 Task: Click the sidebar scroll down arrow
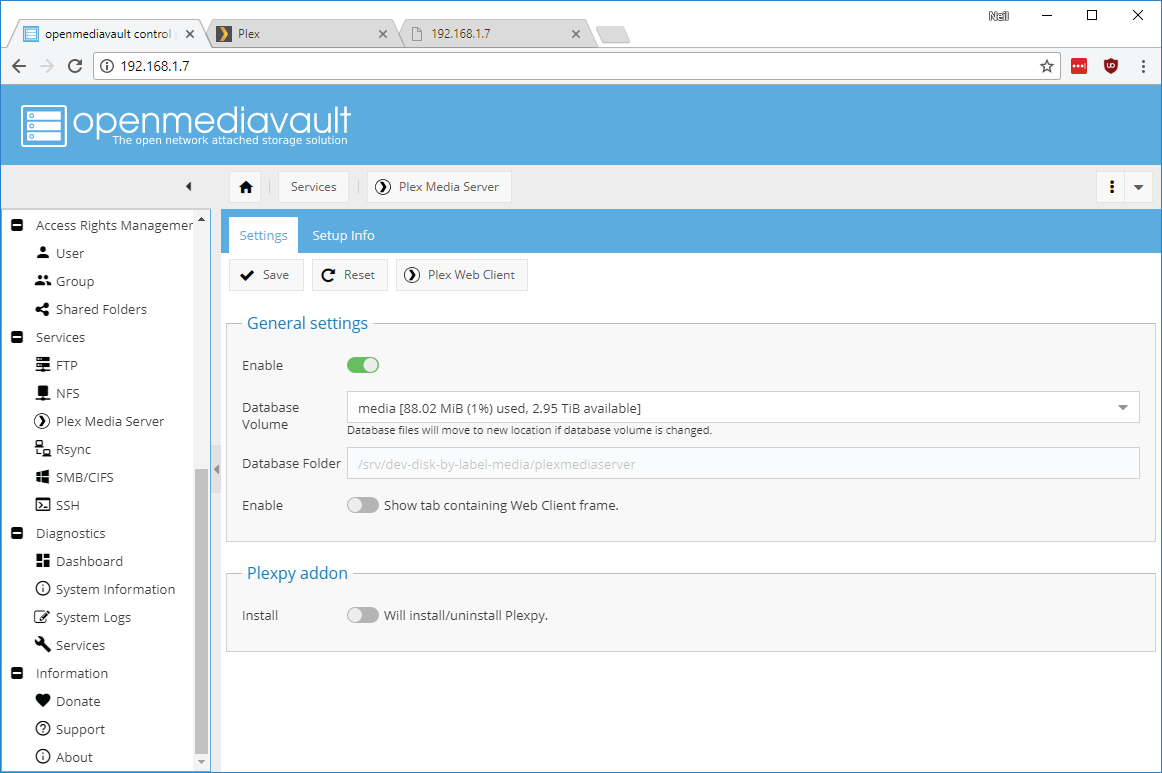tap(201, 761)
